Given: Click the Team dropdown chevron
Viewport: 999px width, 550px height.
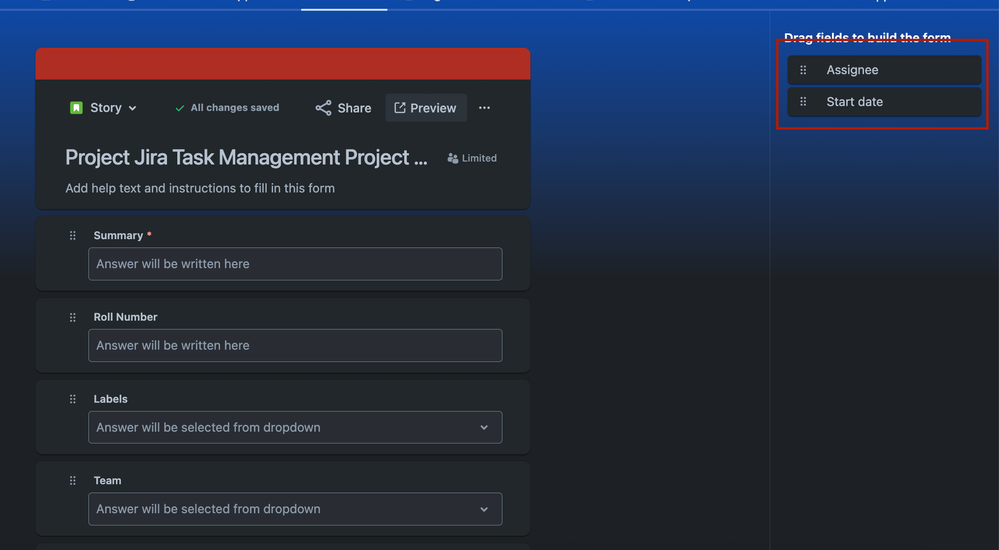Looking at the screenshot, I should point(484,509).
